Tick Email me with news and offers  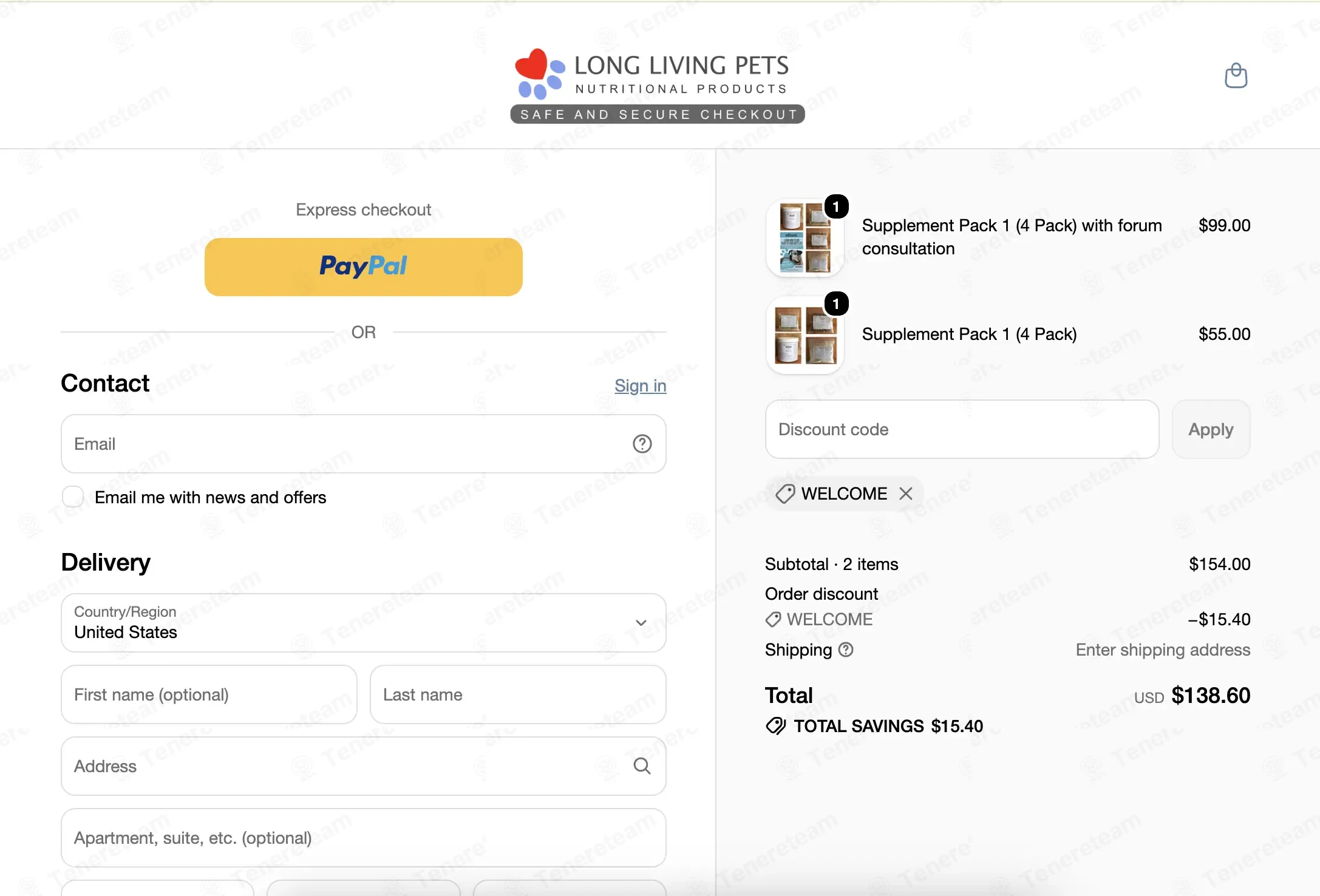73,497
